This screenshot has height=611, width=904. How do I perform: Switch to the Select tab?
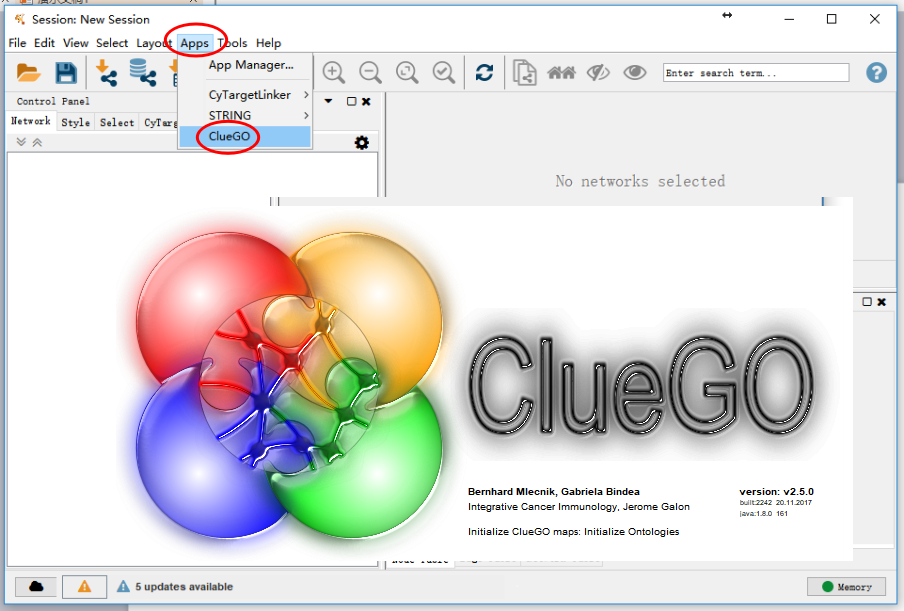point(117,122)
